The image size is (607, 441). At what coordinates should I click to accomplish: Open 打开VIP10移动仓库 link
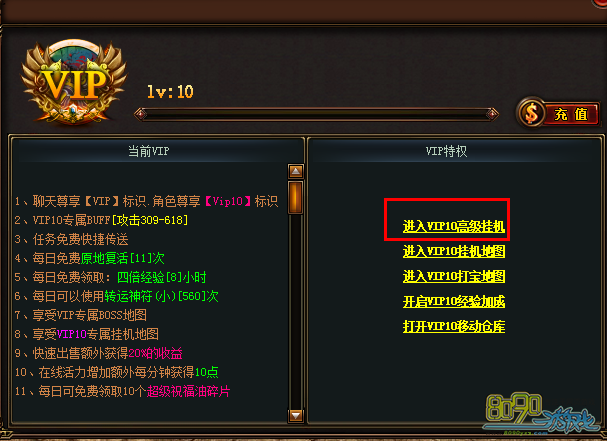(x=454, y=326)
